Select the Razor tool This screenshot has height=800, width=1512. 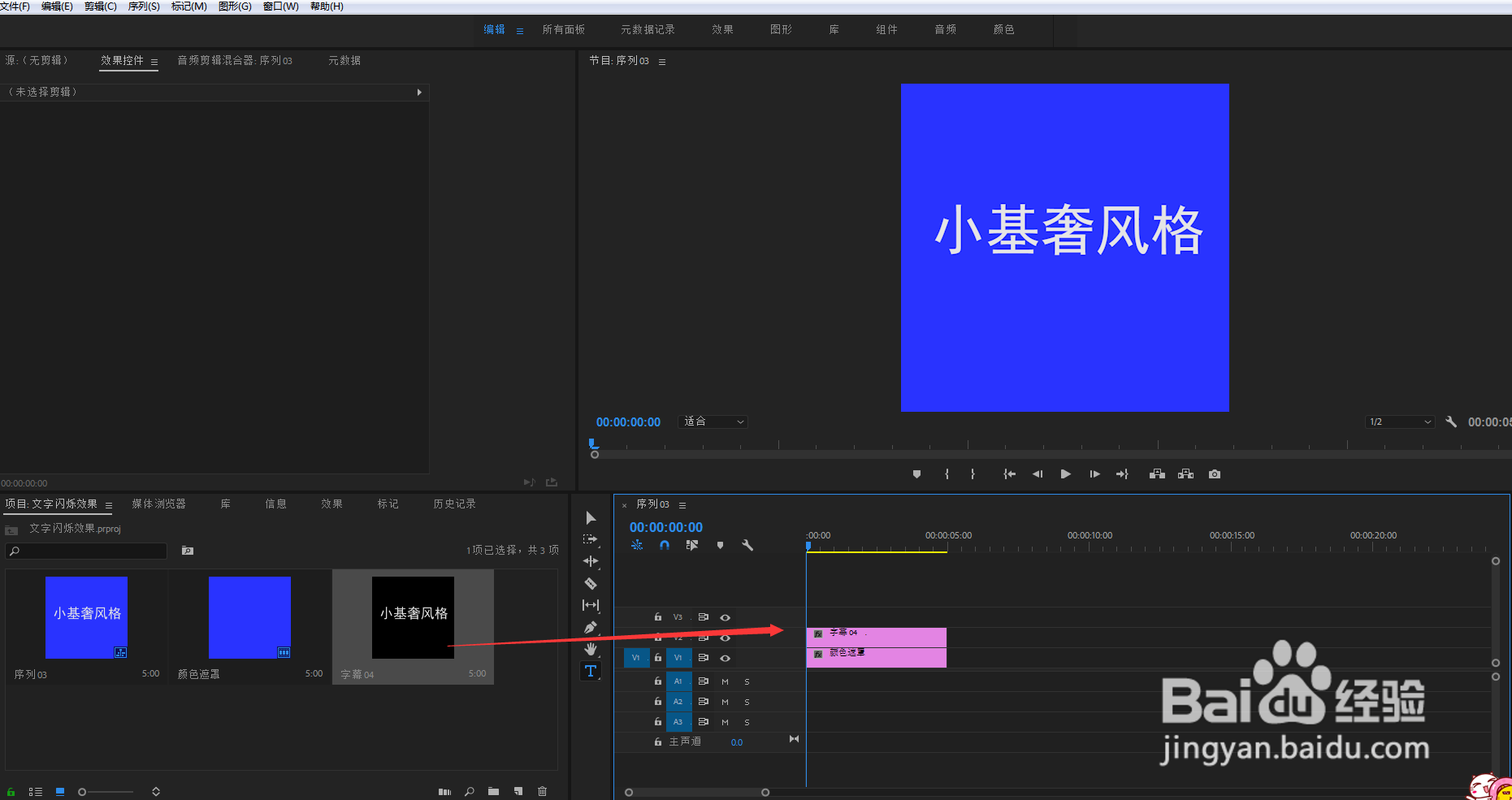[x=591, y=583]
